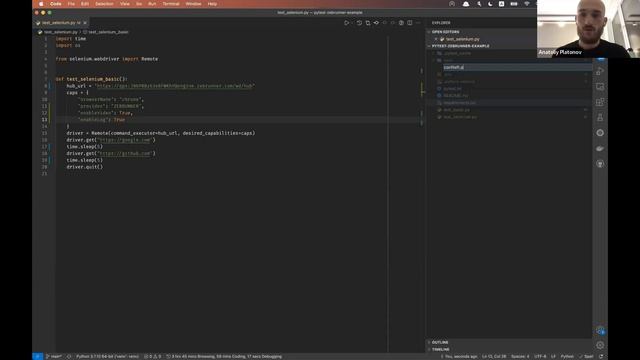640x360 pixels.
Task: Open the editor More Actions ellipsis
Action: (x=418, y=23)
